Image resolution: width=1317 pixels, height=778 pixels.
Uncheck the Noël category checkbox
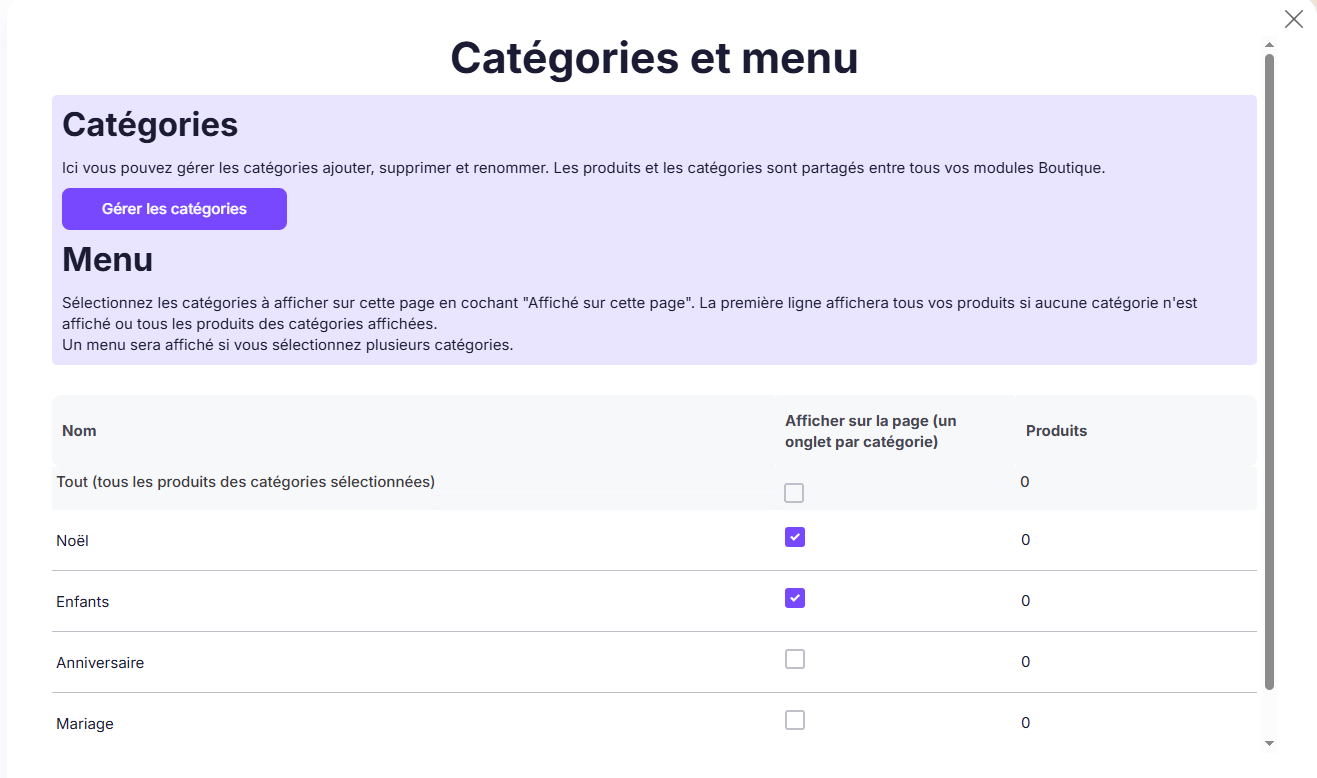point(794,537)
